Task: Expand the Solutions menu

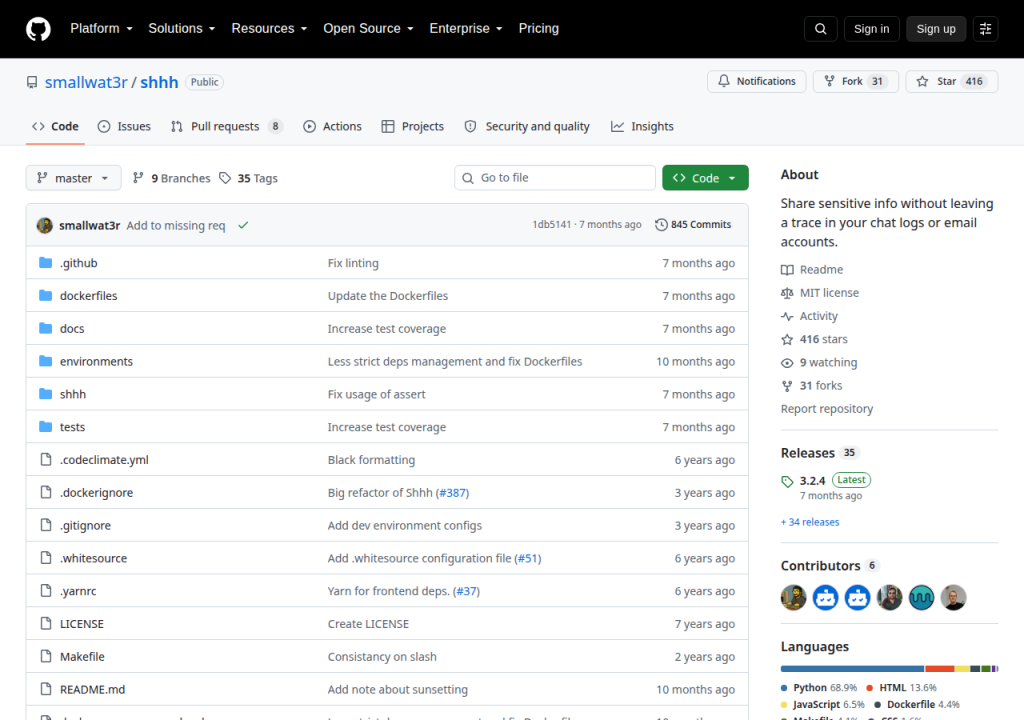Action: tap(182, 29)
